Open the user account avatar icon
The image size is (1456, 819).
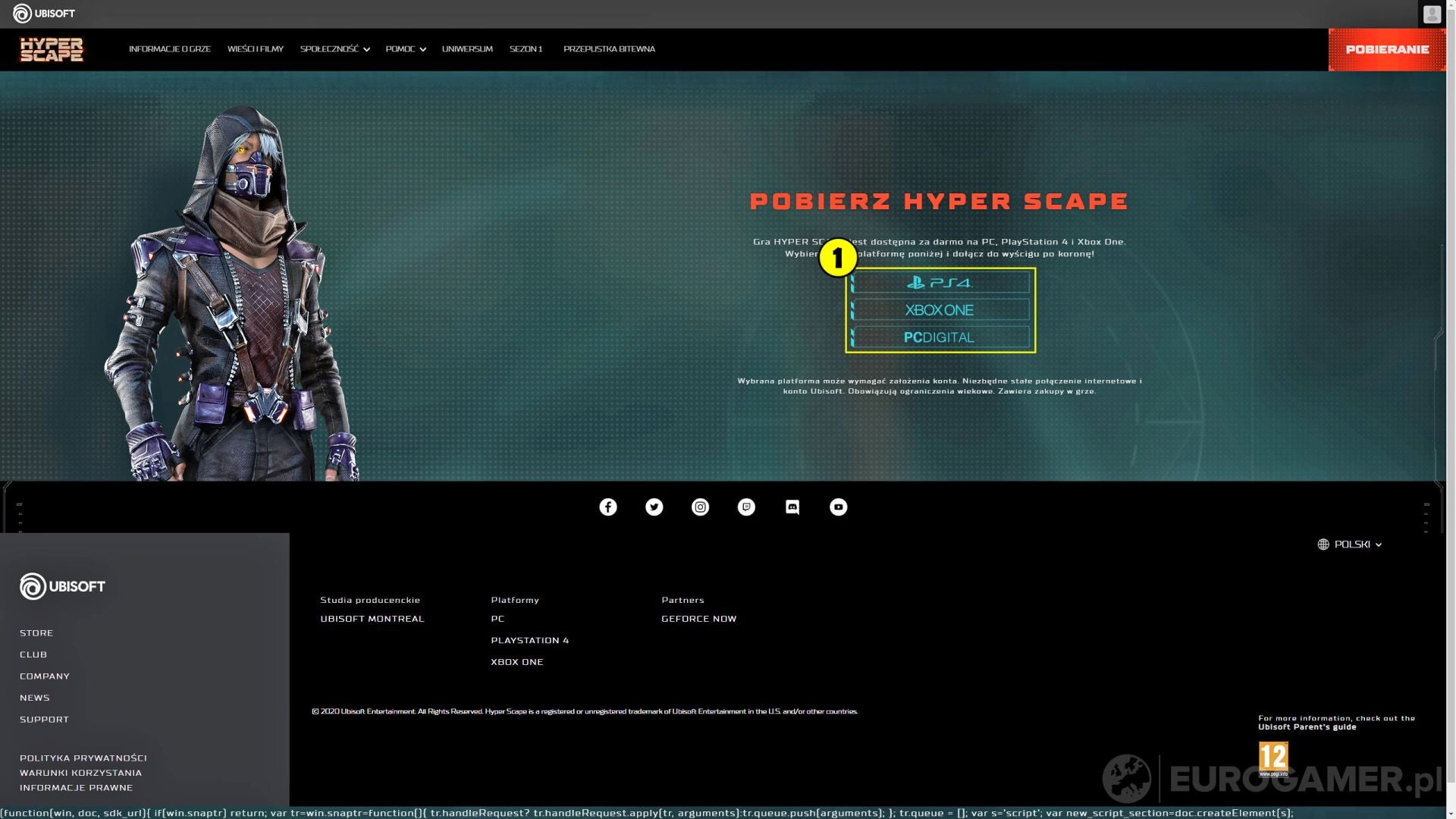coord(1432,14)
